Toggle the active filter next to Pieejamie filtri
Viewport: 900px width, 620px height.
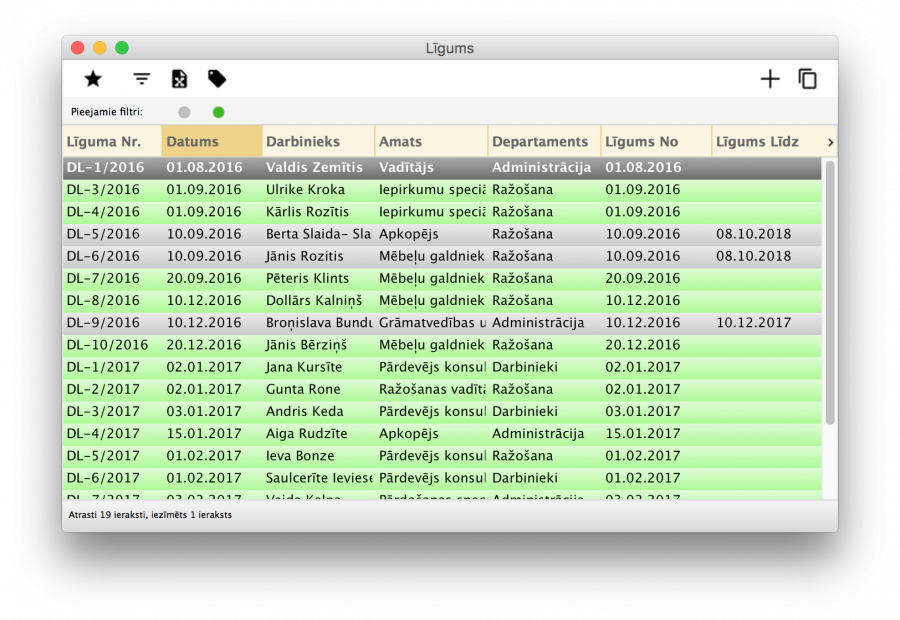(218, 113)
